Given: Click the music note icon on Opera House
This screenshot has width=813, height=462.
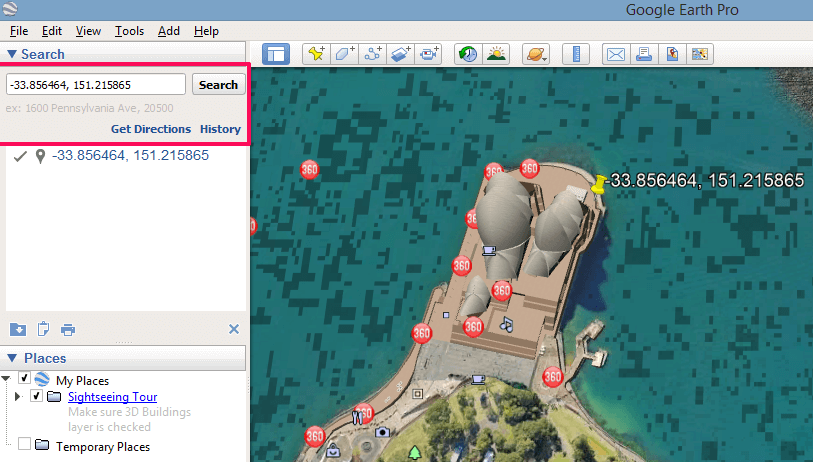Looking at the screenshot, I should click(x=506, y=325).
